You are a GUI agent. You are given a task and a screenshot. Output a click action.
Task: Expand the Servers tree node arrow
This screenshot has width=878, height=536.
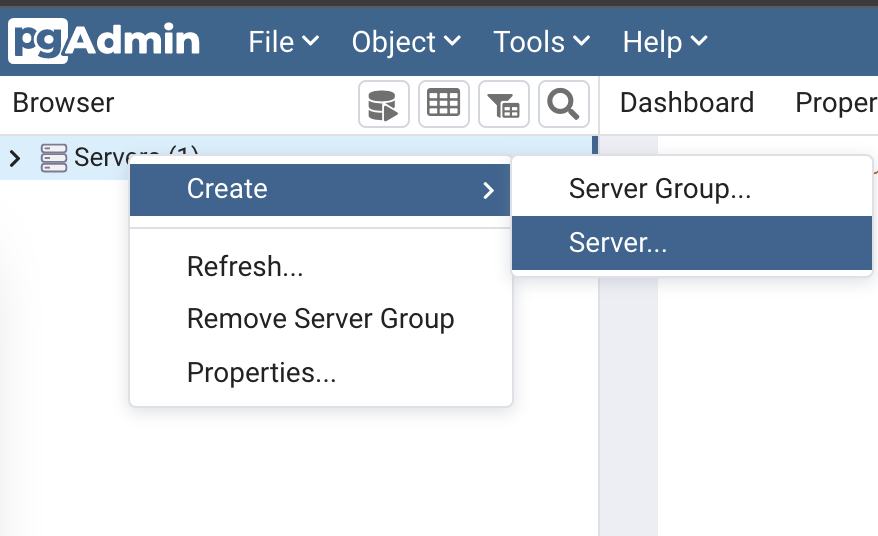[x=15, y=159]
